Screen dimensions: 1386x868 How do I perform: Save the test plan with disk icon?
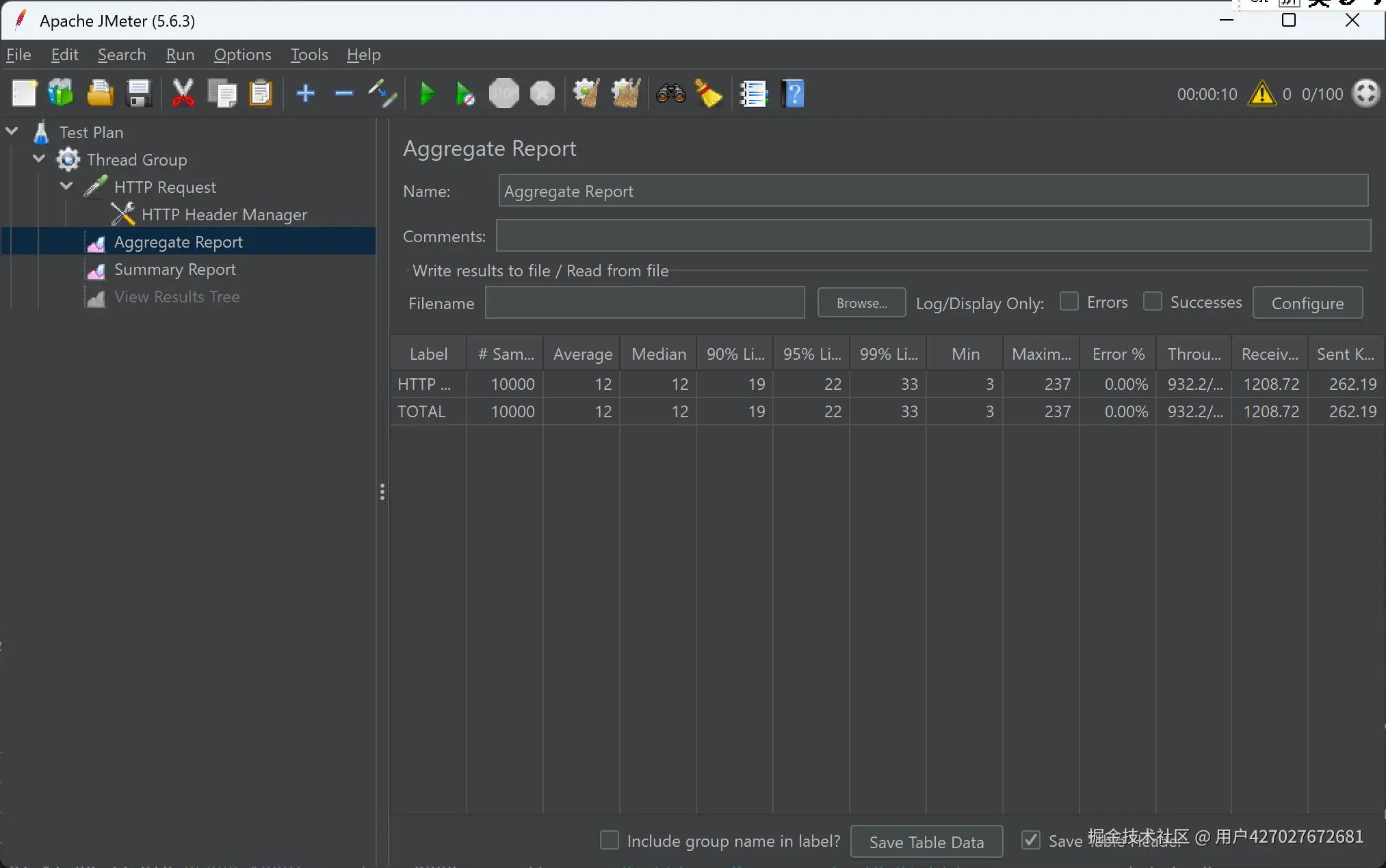139,94
